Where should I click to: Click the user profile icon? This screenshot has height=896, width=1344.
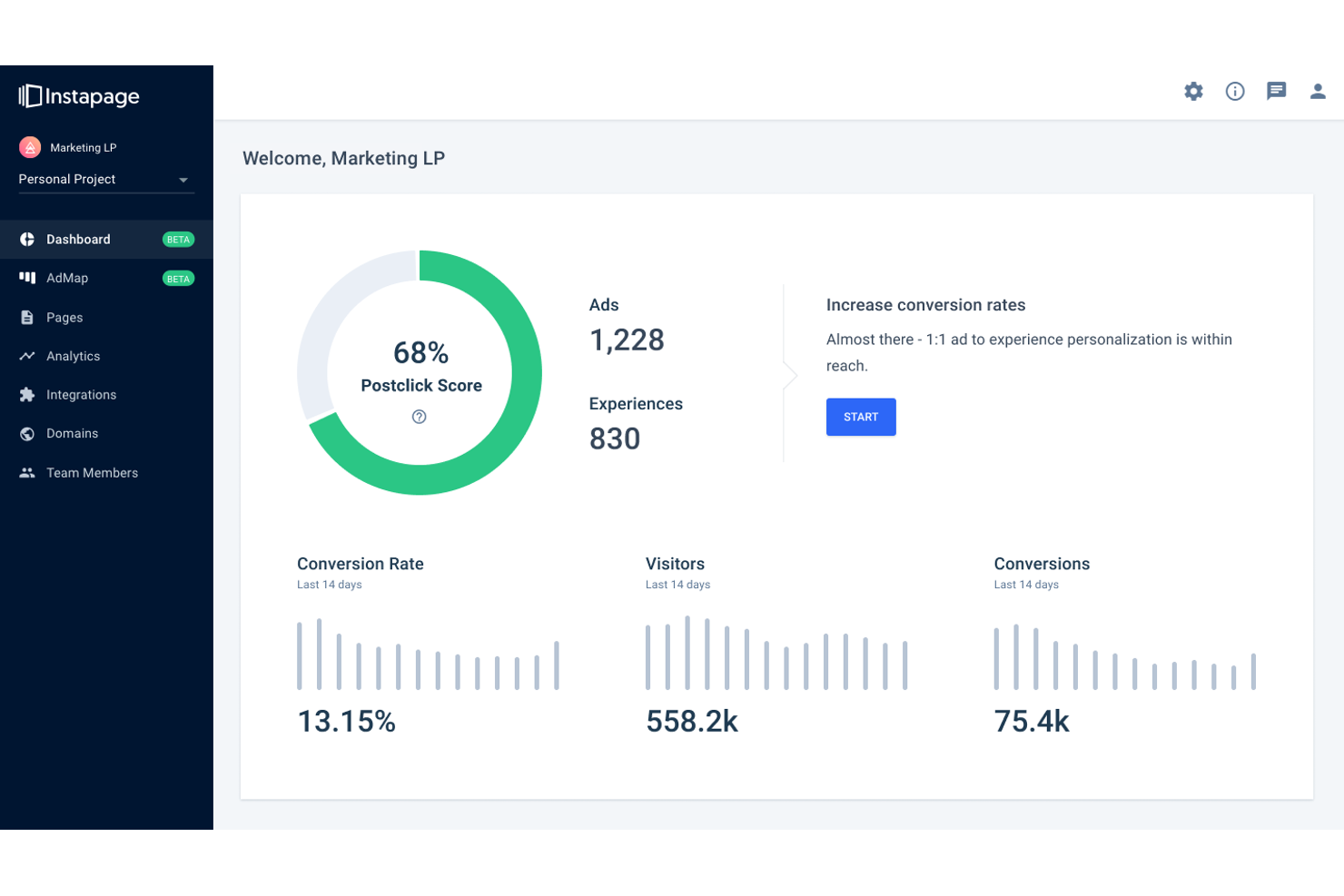(1318, 91)
